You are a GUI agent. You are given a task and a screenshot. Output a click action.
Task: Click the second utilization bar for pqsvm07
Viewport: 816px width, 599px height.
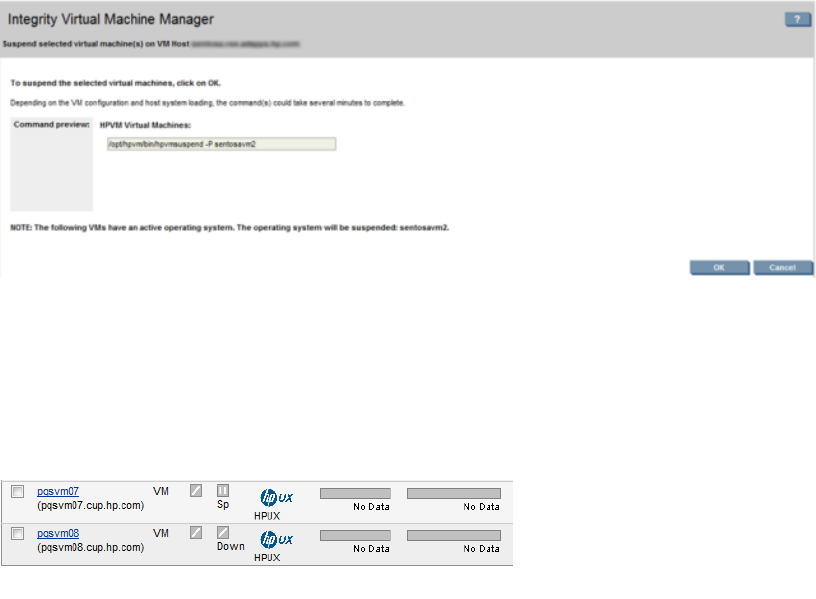453,493
